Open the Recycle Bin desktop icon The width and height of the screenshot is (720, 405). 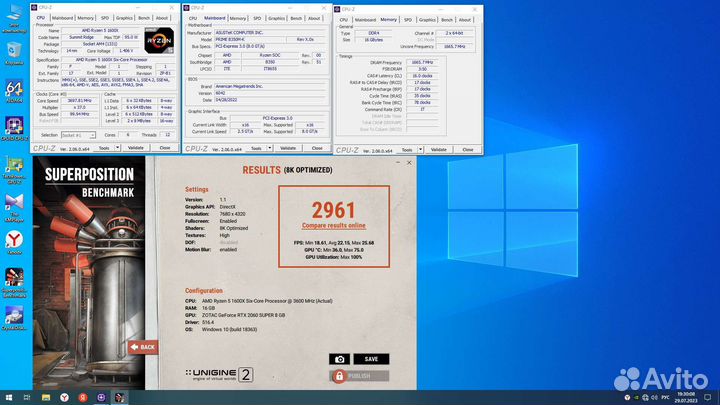coord(14,52)
